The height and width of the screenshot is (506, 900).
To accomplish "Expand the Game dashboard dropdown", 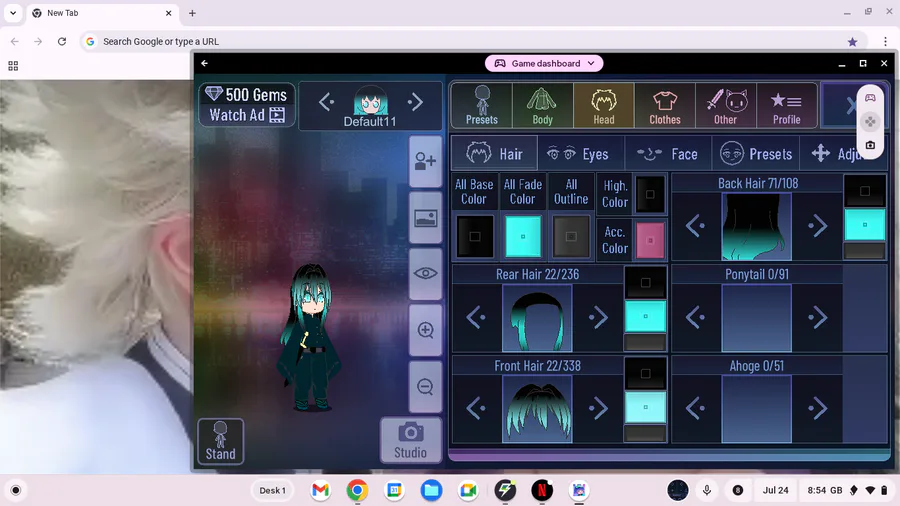I will (544, 63).
